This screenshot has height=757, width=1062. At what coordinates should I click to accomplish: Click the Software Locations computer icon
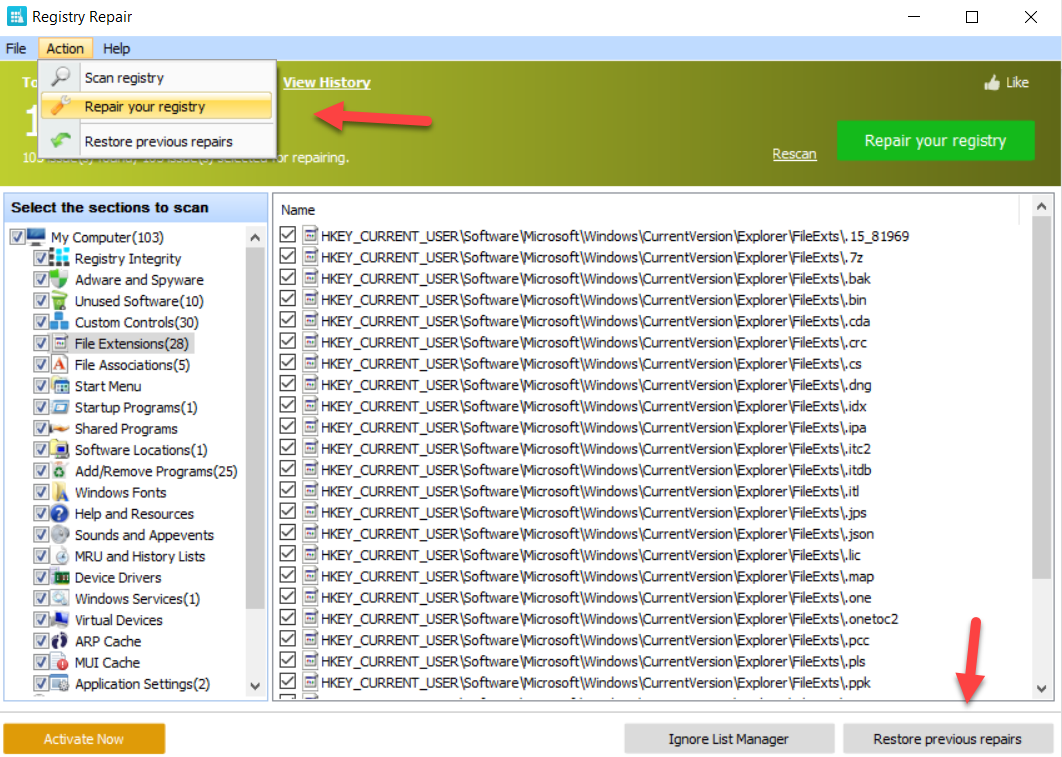60,450
